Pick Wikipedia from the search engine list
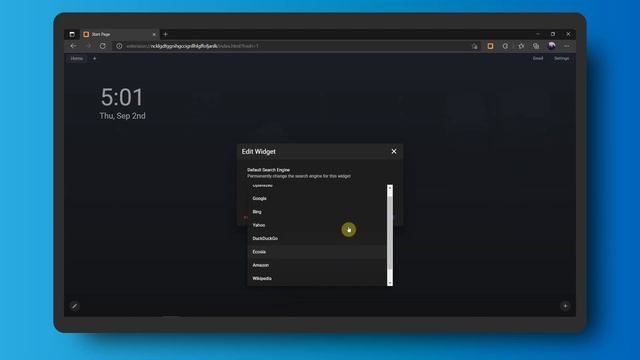 pos(317,278)
